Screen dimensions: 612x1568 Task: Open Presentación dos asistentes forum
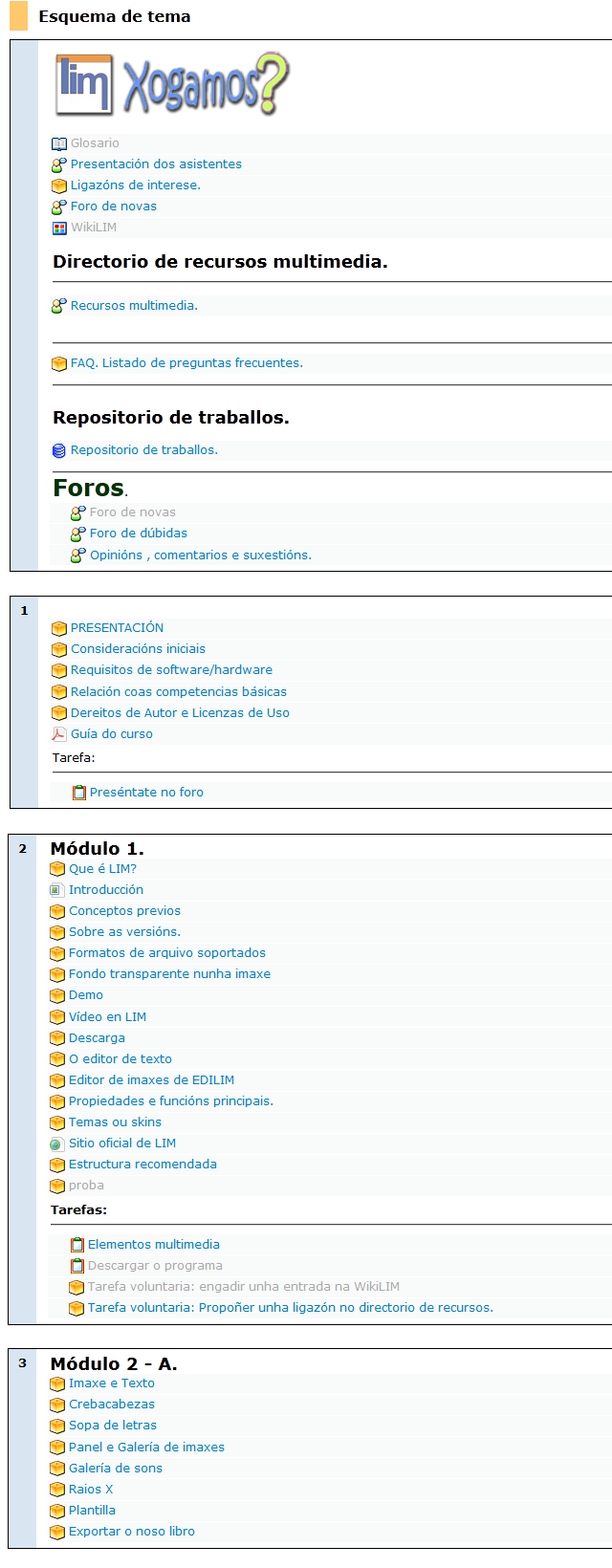pos(156,164)
